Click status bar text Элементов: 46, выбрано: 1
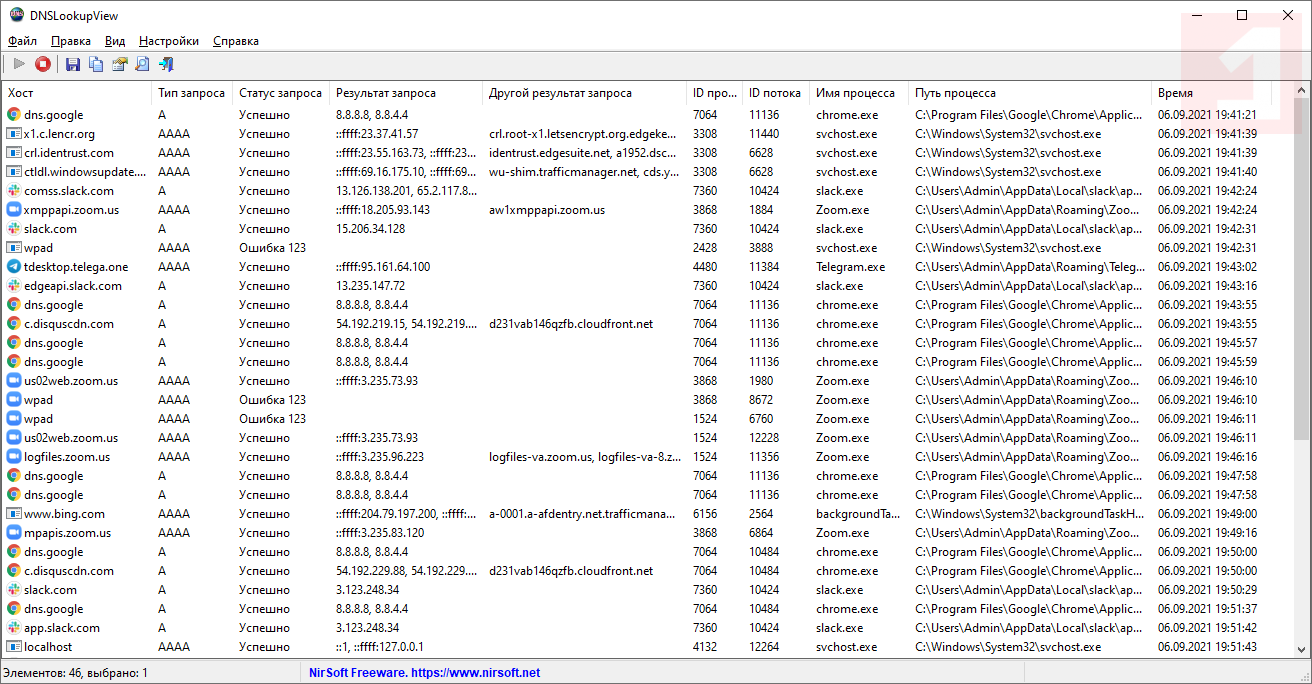 pyautogui.click(x=76, y=673)
